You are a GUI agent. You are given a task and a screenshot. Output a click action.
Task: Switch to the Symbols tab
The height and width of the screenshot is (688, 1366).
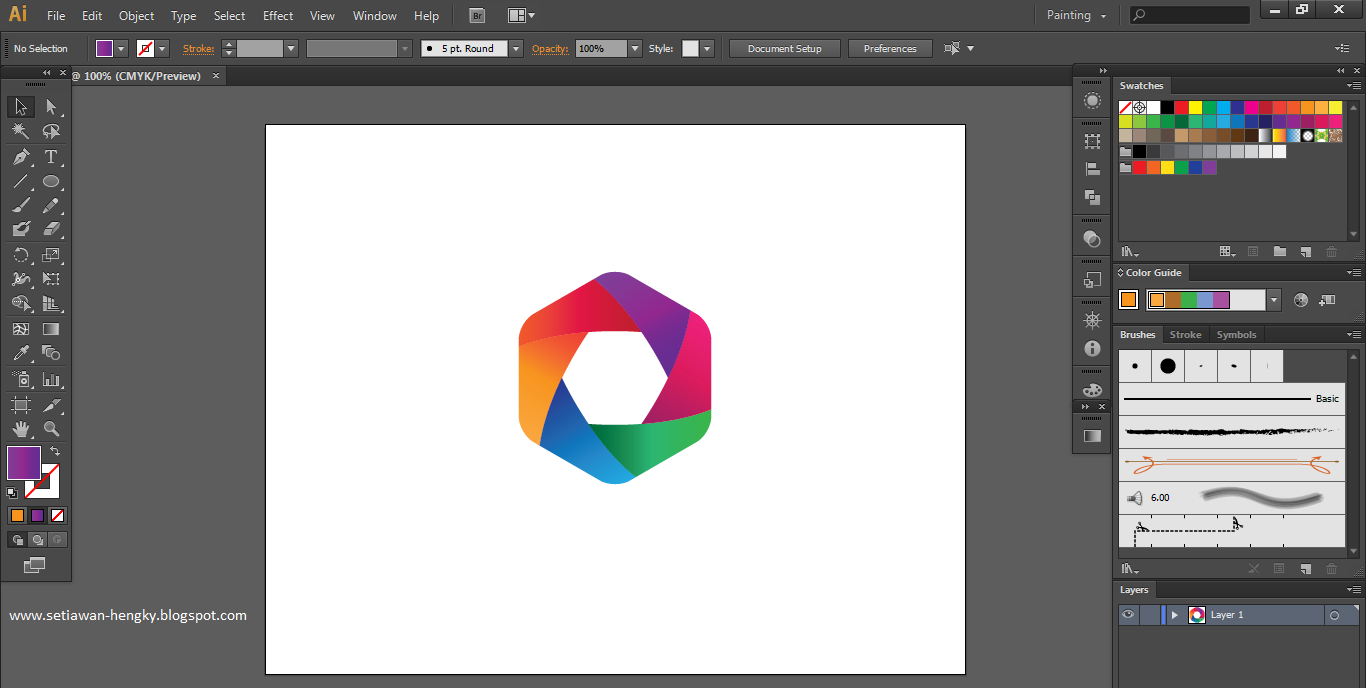pos(1236,335)
